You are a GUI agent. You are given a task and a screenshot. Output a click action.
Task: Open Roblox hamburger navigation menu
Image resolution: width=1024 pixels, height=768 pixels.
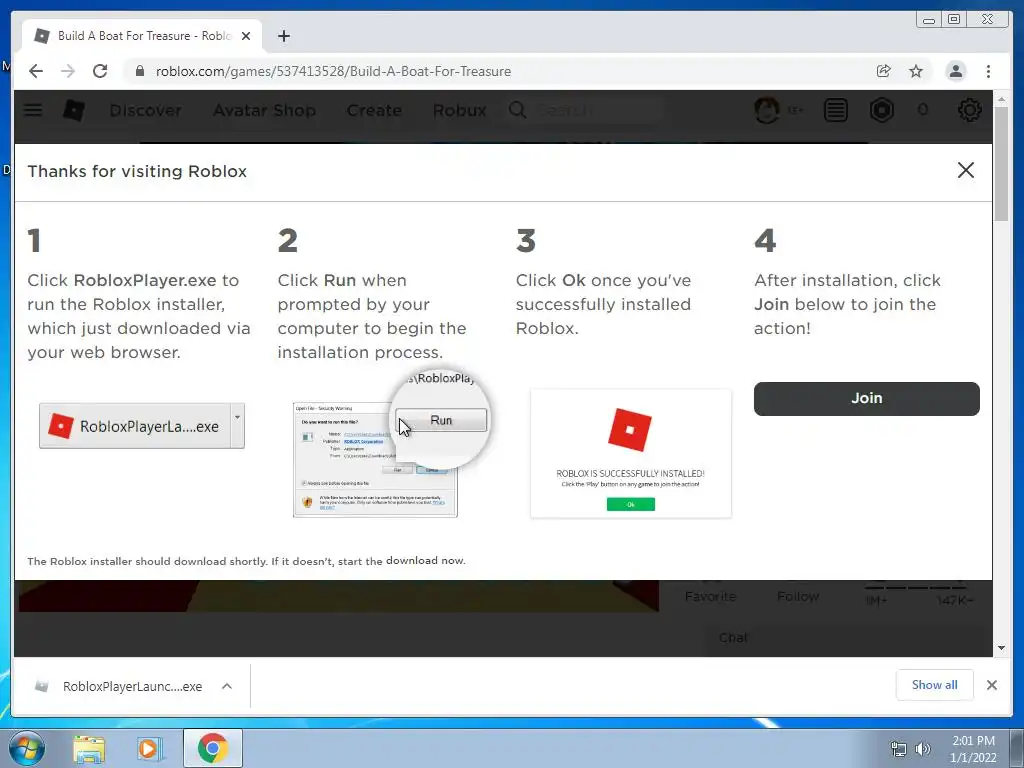pos(33,110)
